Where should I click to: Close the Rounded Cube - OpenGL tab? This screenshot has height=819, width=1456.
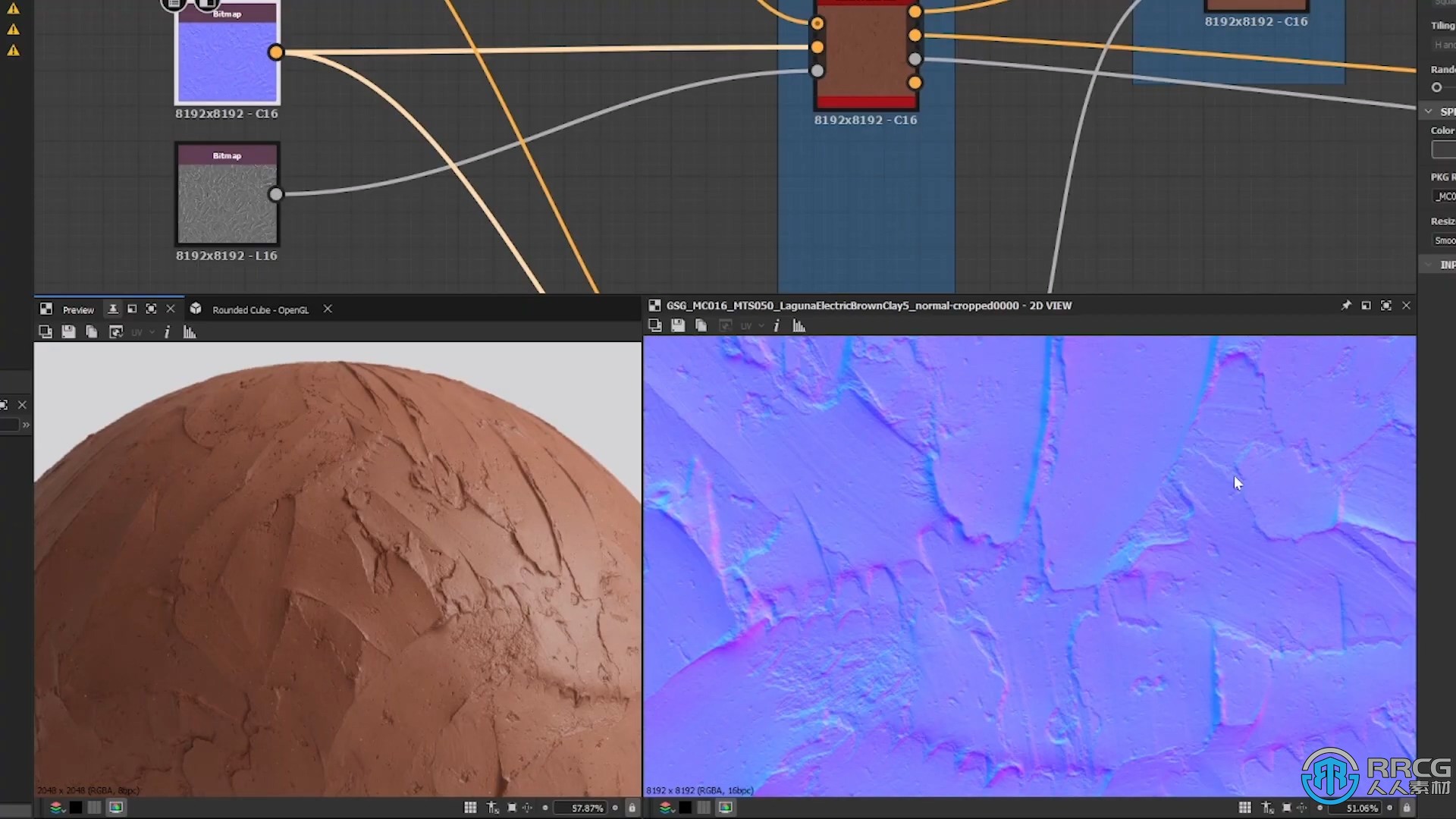point(328,309)
